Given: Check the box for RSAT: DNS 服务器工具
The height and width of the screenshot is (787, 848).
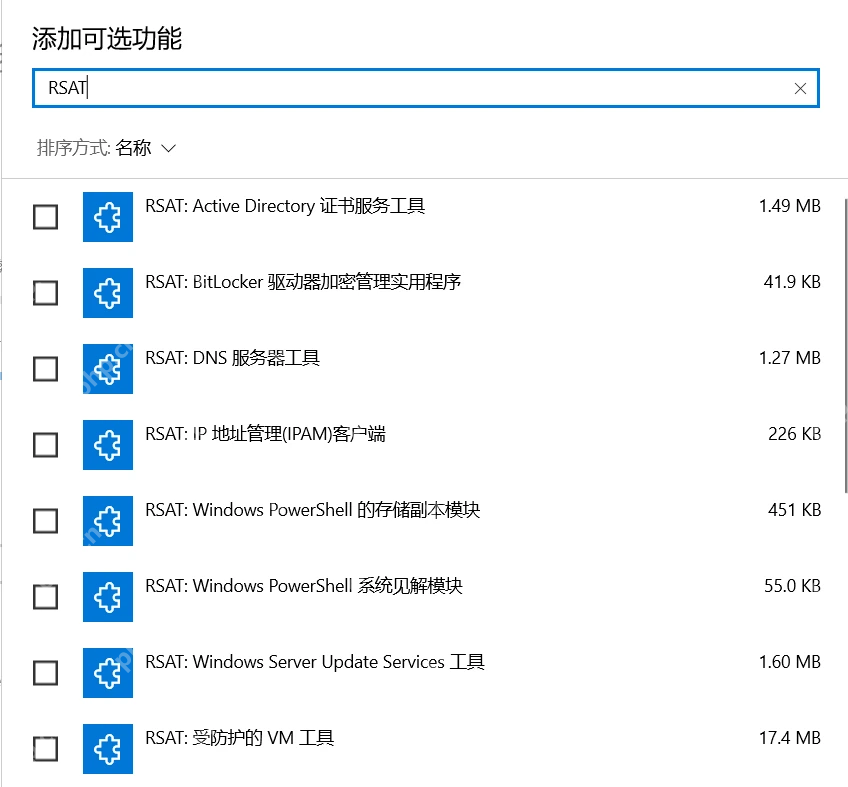Looking at the screenshot, I should 45,369.
